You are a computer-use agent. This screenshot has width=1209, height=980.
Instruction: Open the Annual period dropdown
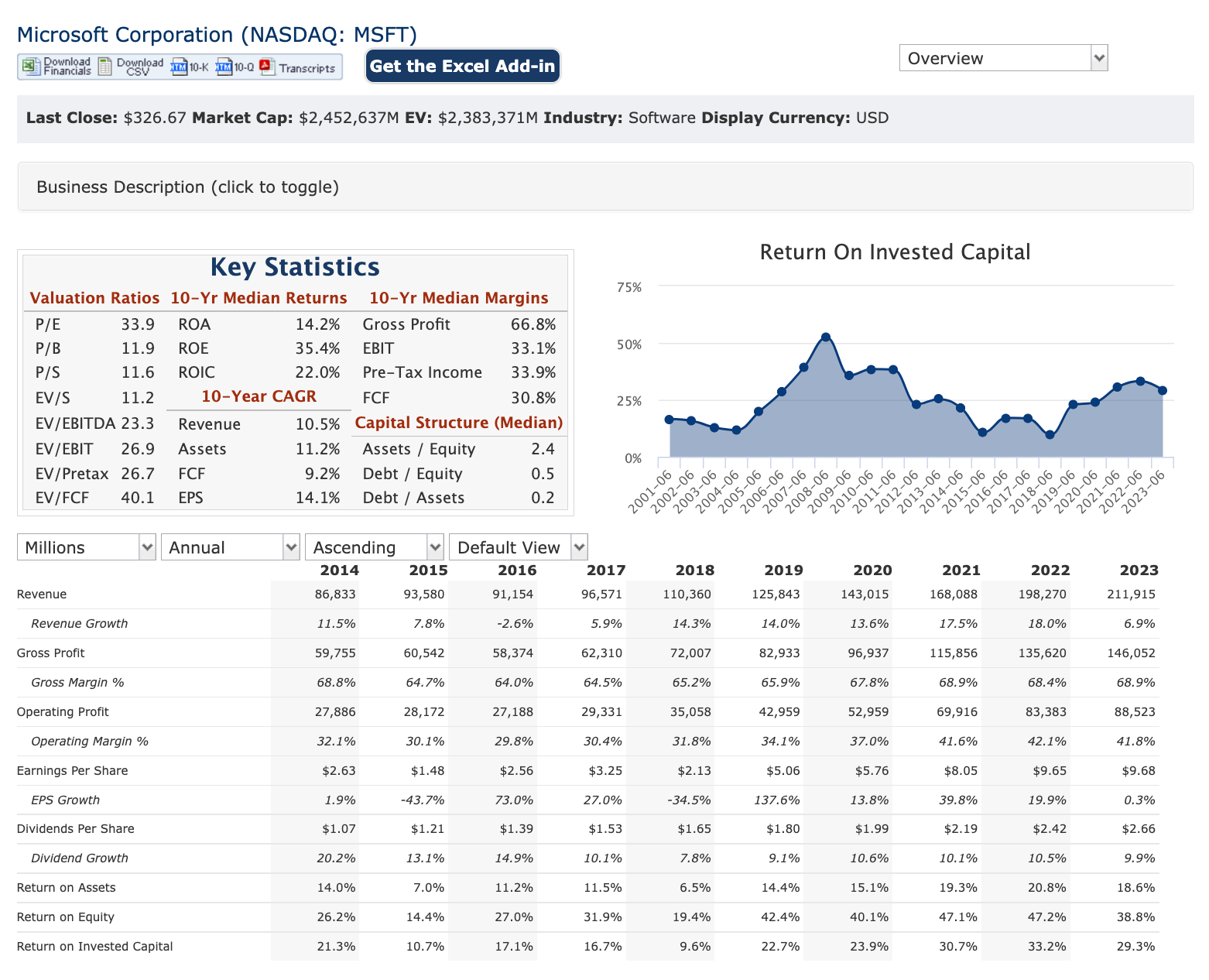pos(231,547)
